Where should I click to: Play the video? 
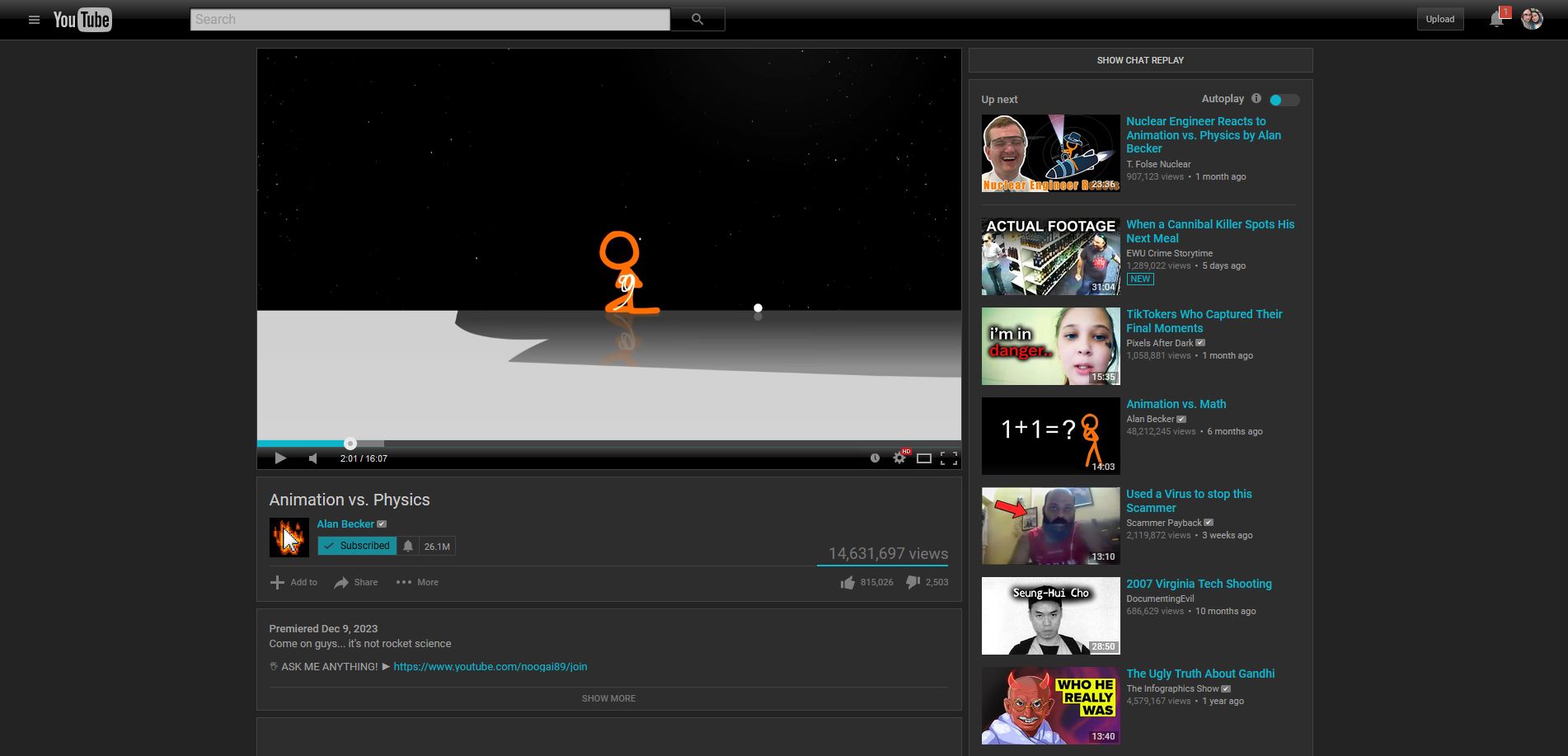[x=280, y=458]
